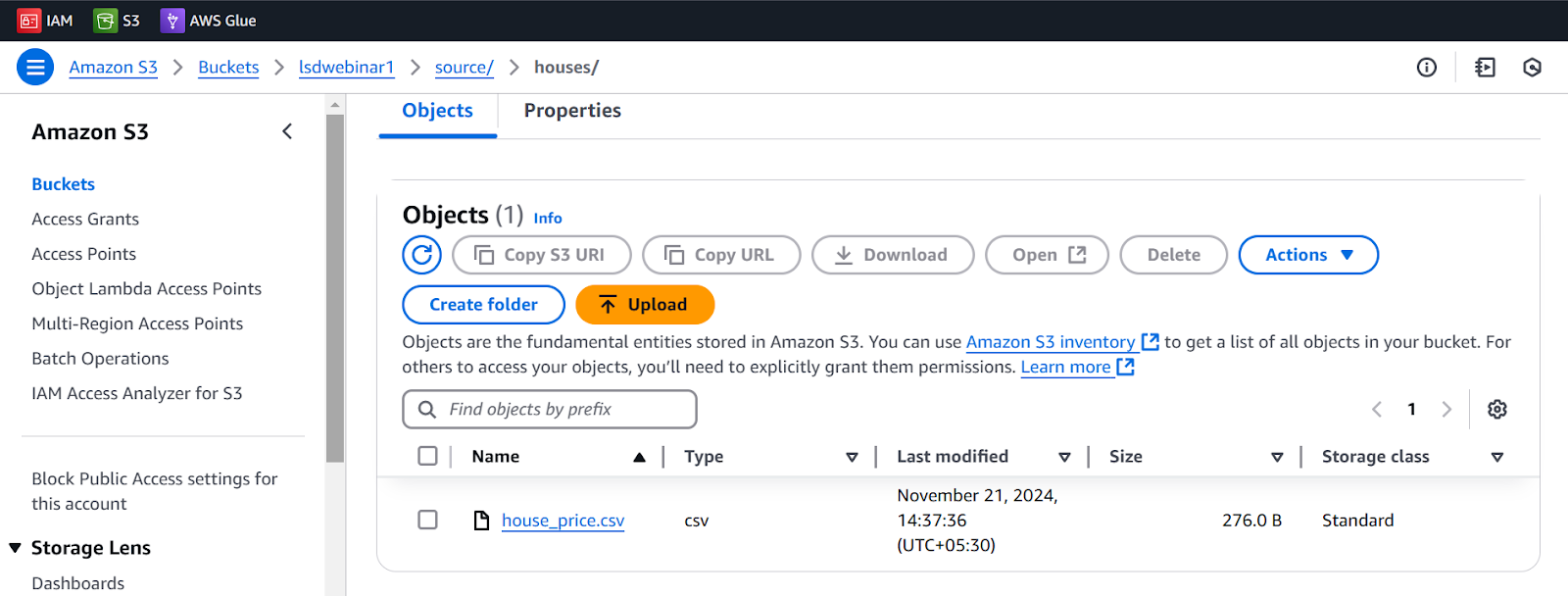Viewport: 1568px width, 596px height.
Task: Open the house_price.csv object link
Action: [x=563, y=521]
